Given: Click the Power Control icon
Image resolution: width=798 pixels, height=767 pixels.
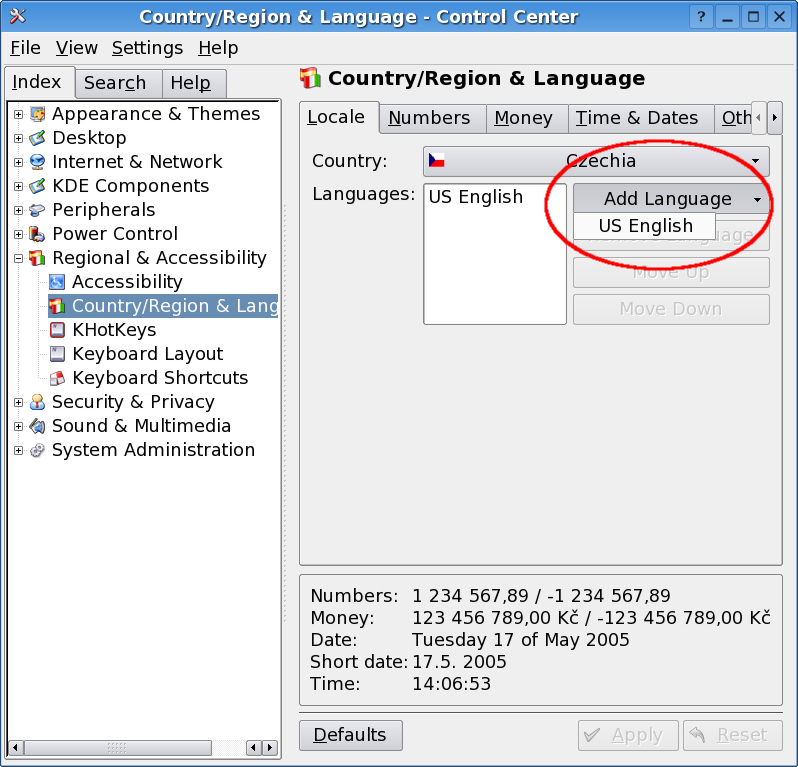Looking at the screenshot, I should [x=37, y=234].
